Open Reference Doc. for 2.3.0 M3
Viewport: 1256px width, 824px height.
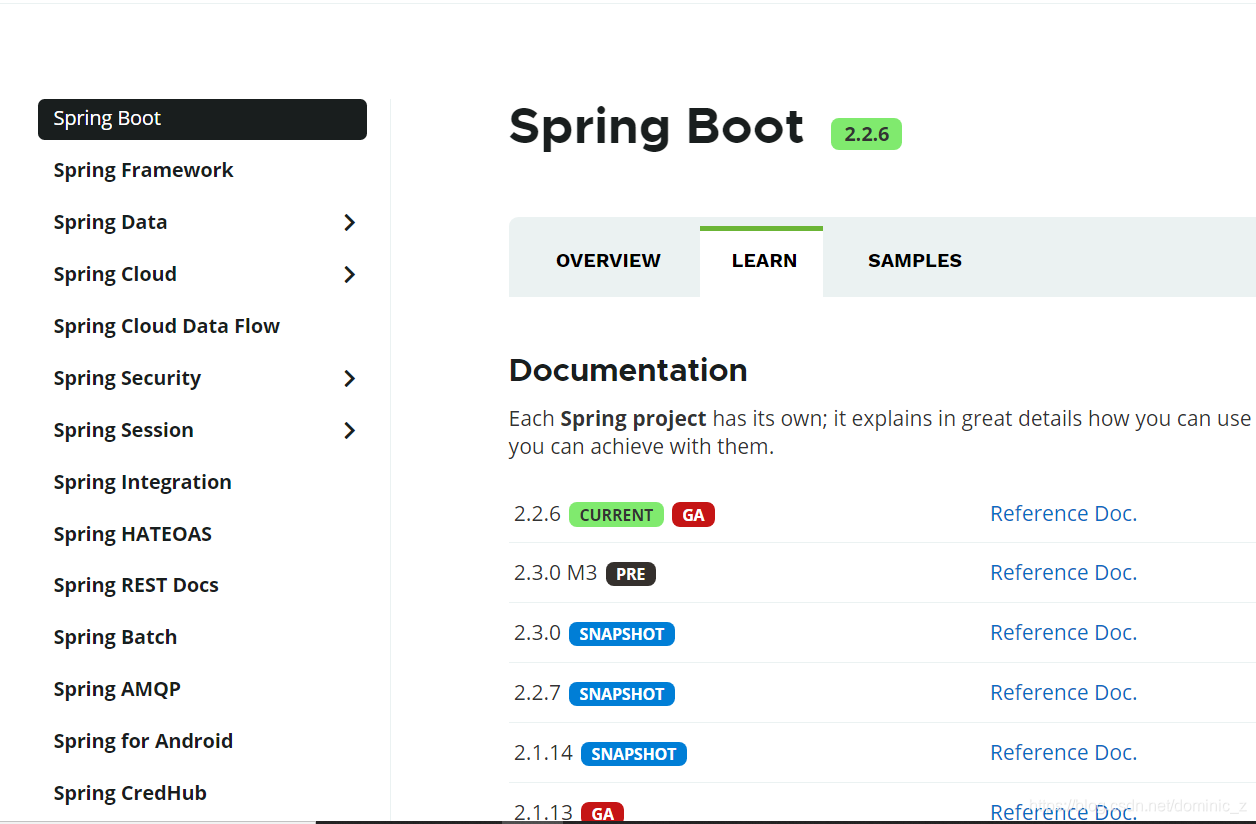point(1063,572)
